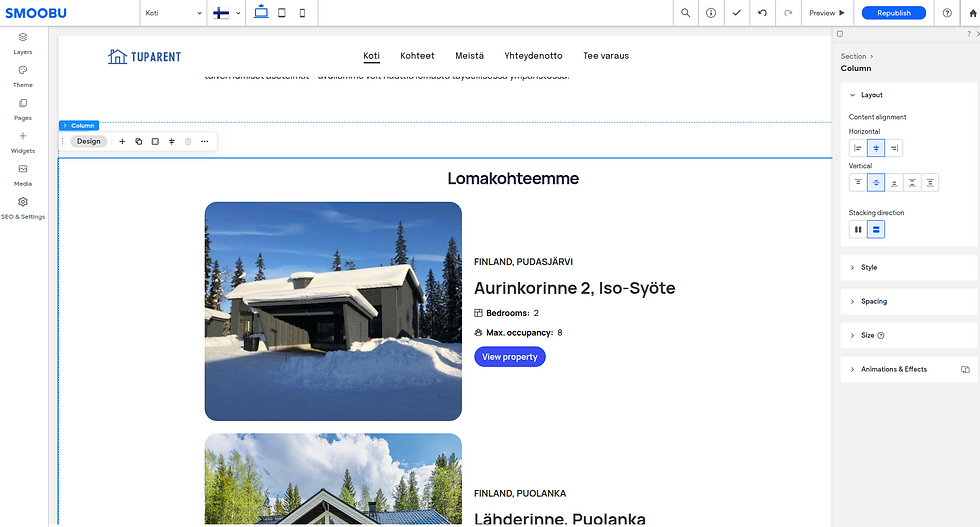This screenshot has width=980, height=527.
Task: Set horizontal alignment to left
Action: tap(858, 148)
